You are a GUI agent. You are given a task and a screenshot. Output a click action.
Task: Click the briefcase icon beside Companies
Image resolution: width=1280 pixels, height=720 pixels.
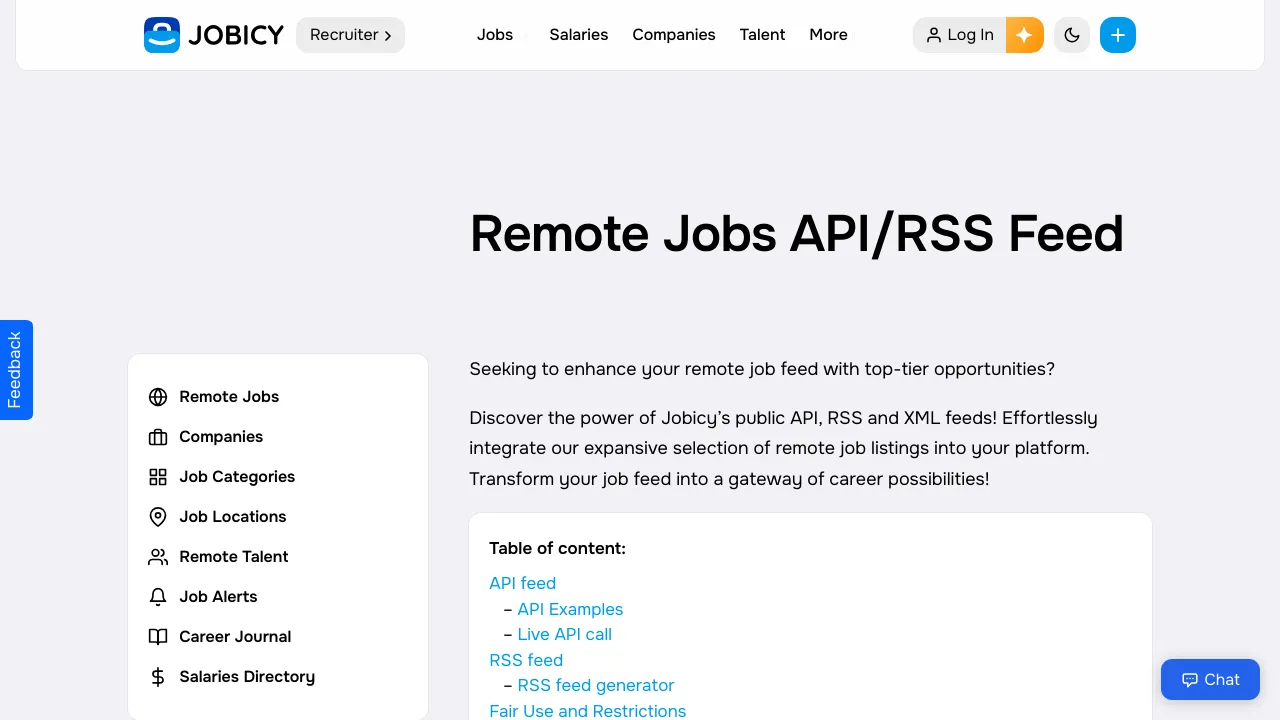pyautogui.click(x=158, y=437)
